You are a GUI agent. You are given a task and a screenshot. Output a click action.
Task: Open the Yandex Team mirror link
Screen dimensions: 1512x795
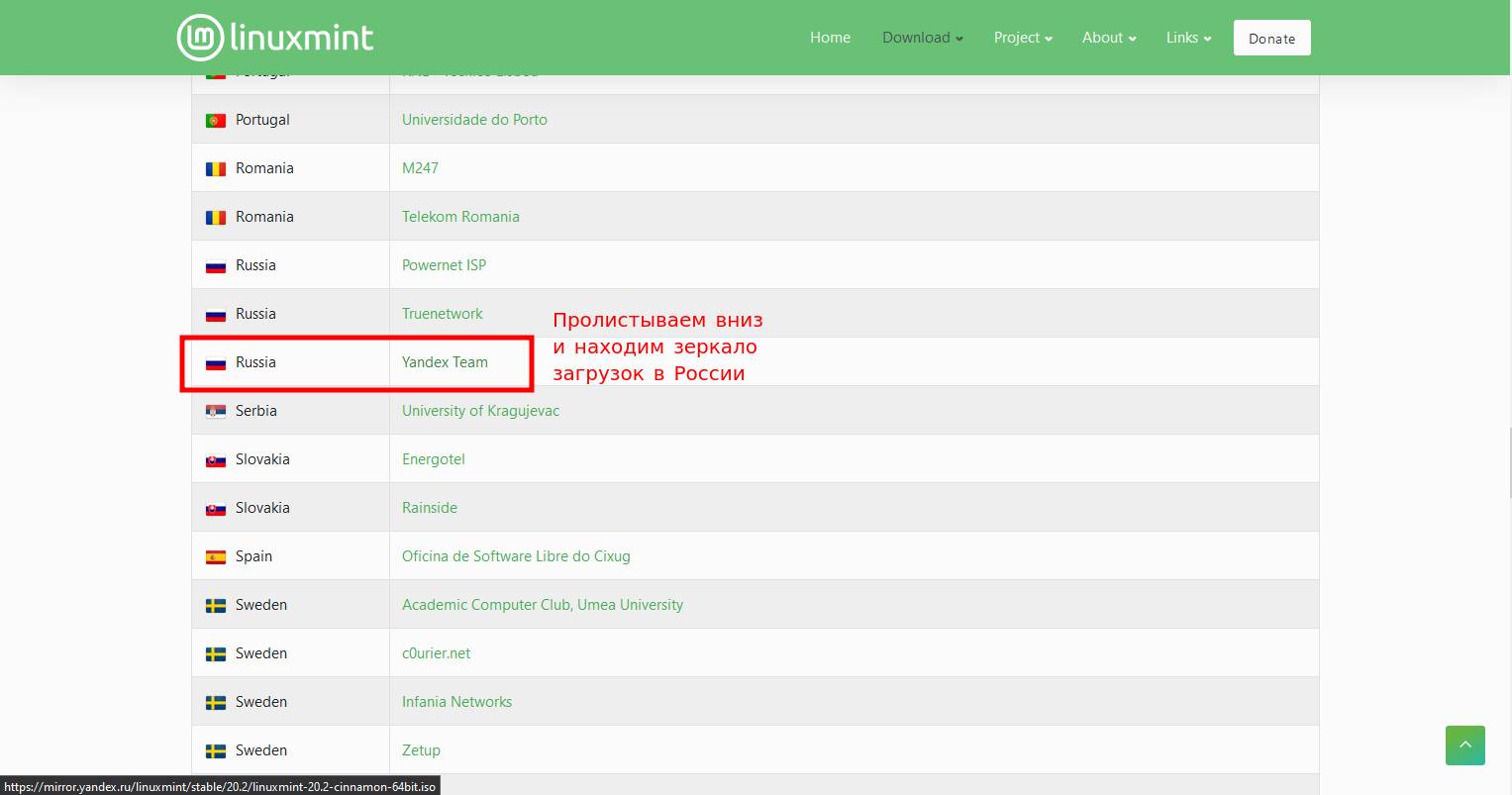point(445,362)
